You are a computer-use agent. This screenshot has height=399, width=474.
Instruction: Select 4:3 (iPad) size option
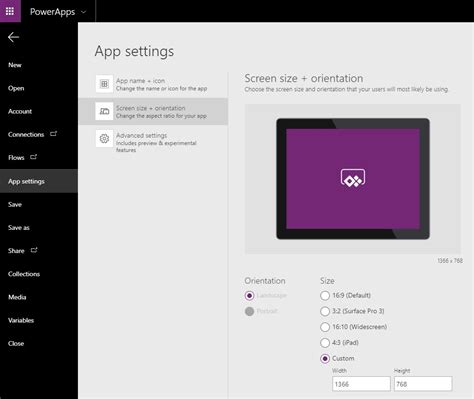tap(325, 343)
